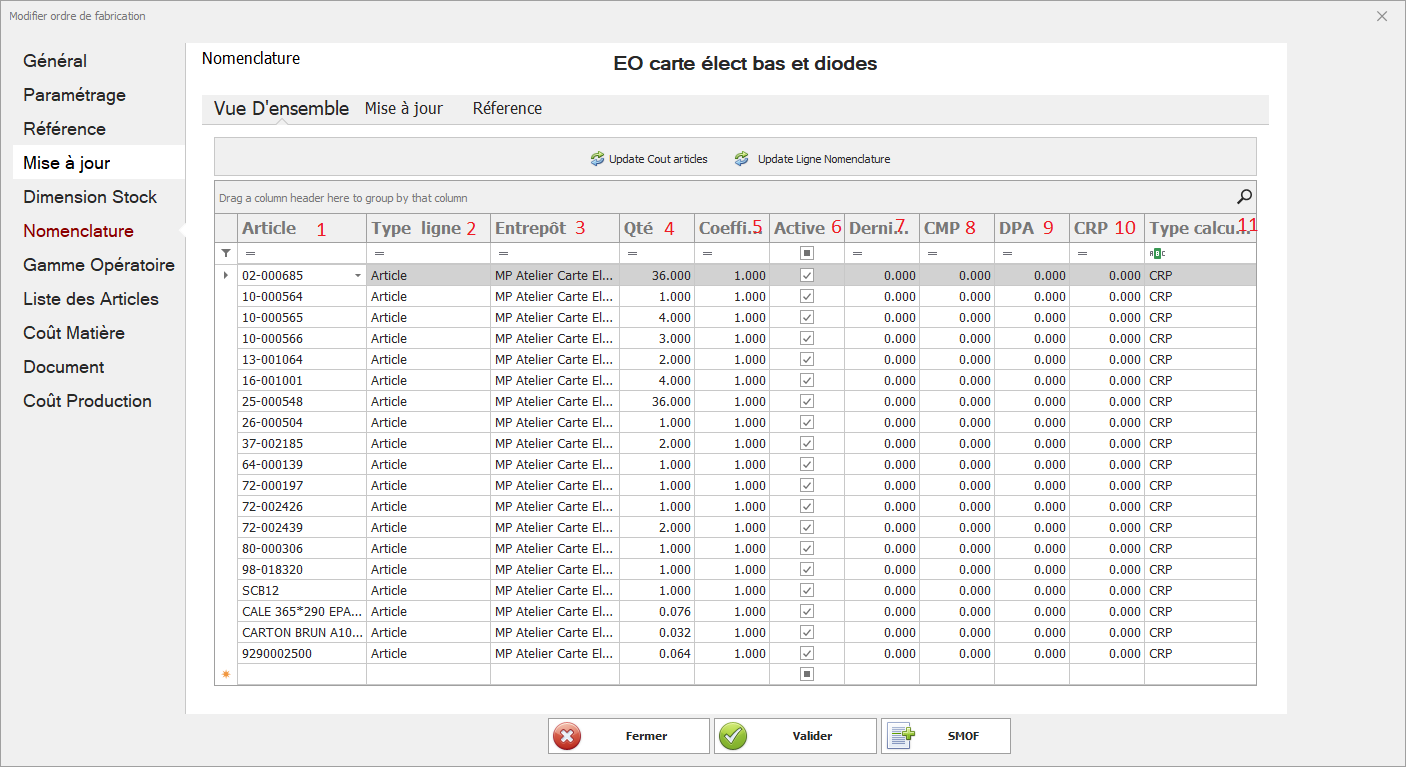
Task: Click the SMOF document-plus icon
Action: coord(901,736)
